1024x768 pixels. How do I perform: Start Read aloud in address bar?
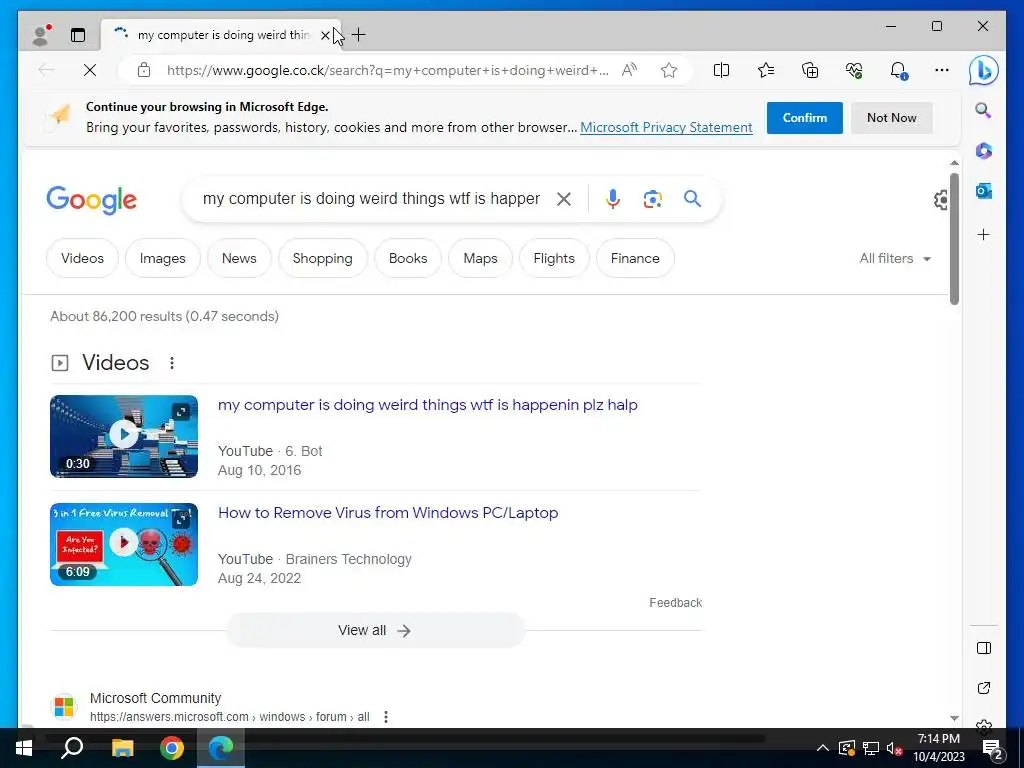tap(629, 70)
